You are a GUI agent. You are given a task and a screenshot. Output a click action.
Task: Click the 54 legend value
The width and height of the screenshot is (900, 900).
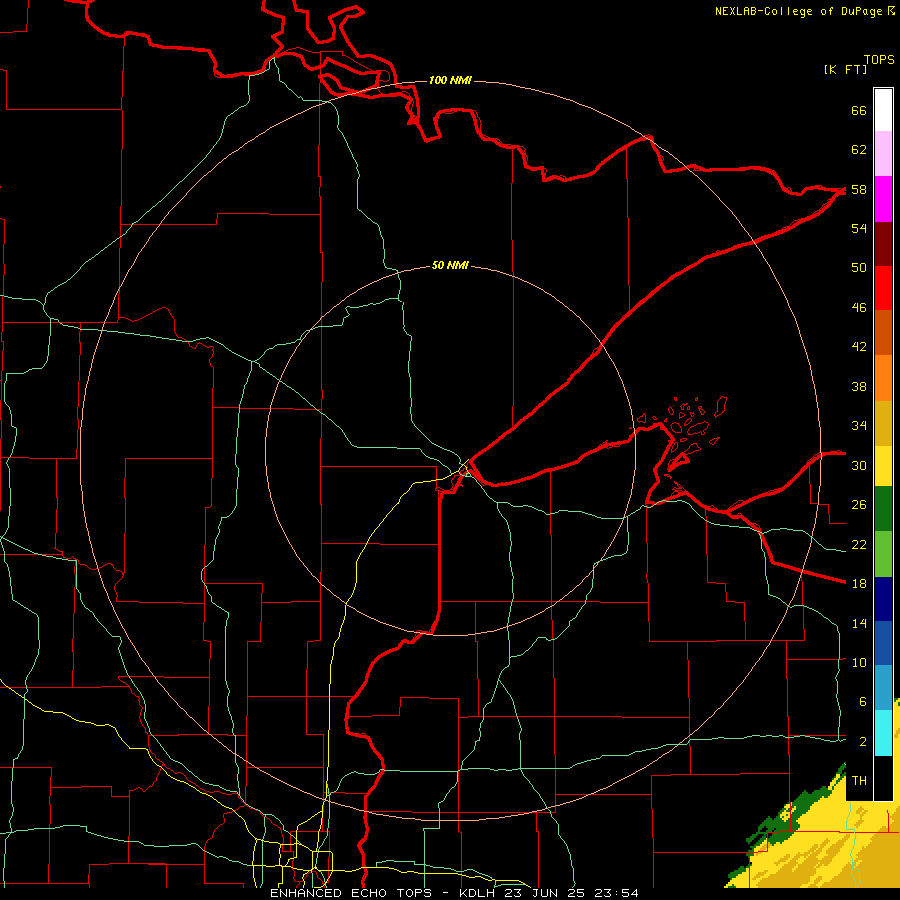[x=859, y=228]
